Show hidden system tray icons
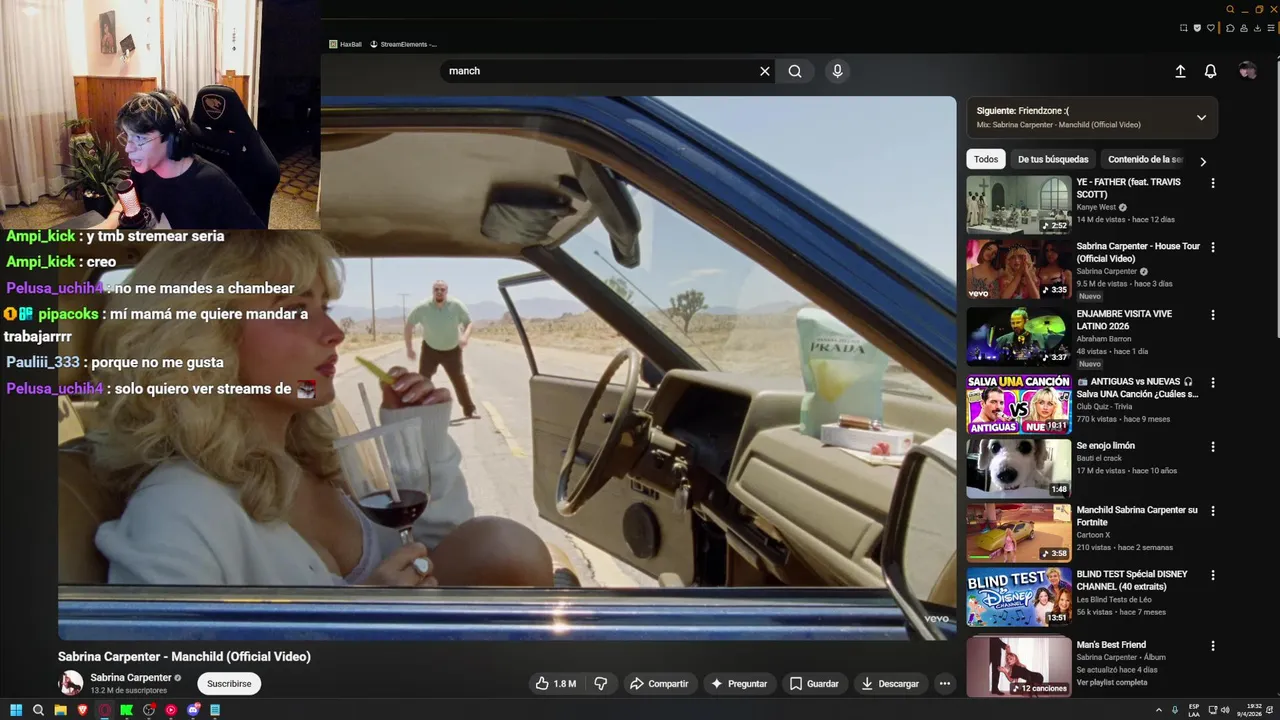Screen dimensions: 1280x720 coord(1159,710)
